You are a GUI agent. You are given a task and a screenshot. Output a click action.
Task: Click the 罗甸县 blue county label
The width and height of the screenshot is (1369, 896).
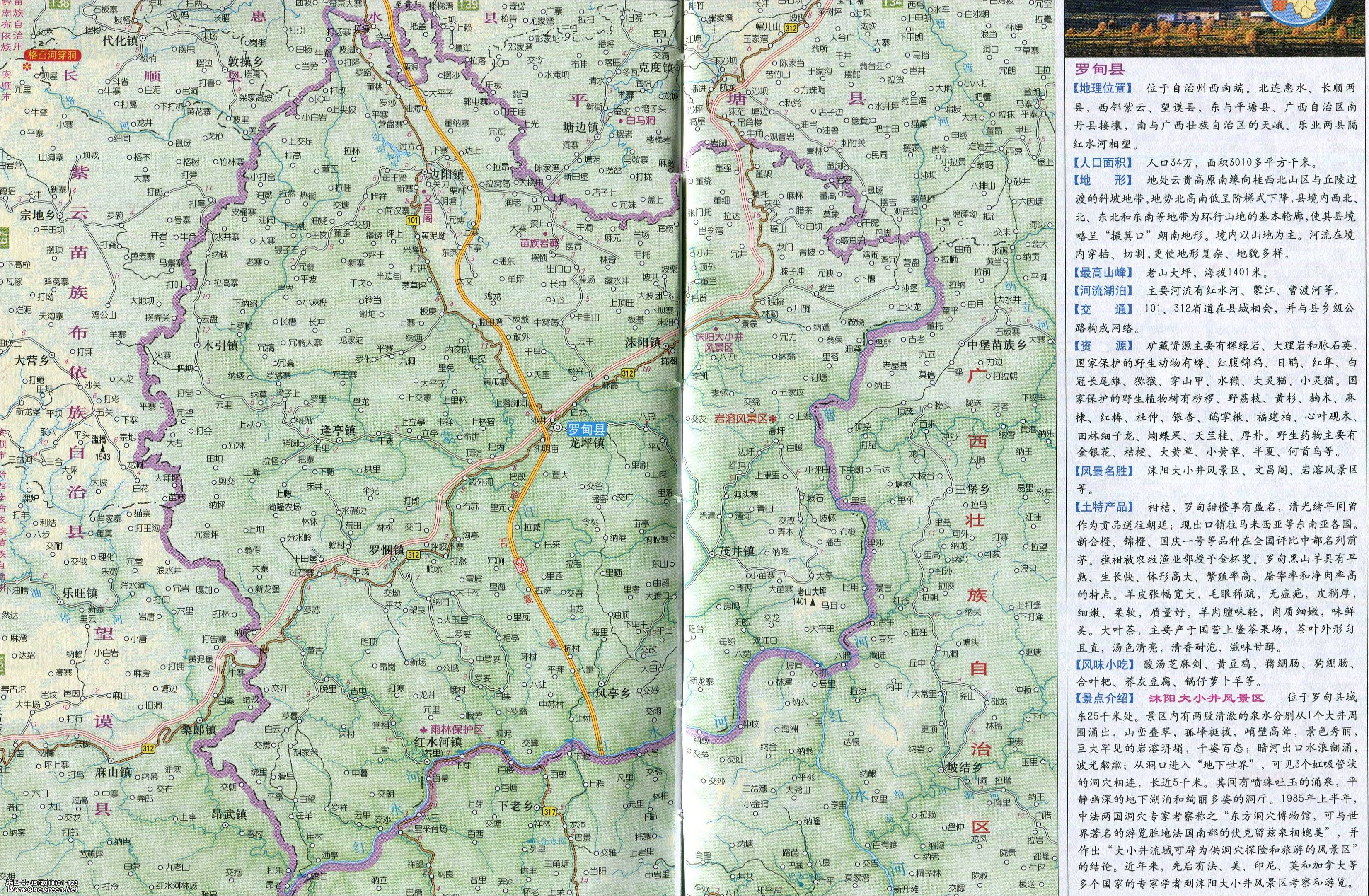[x=586, y=429]
